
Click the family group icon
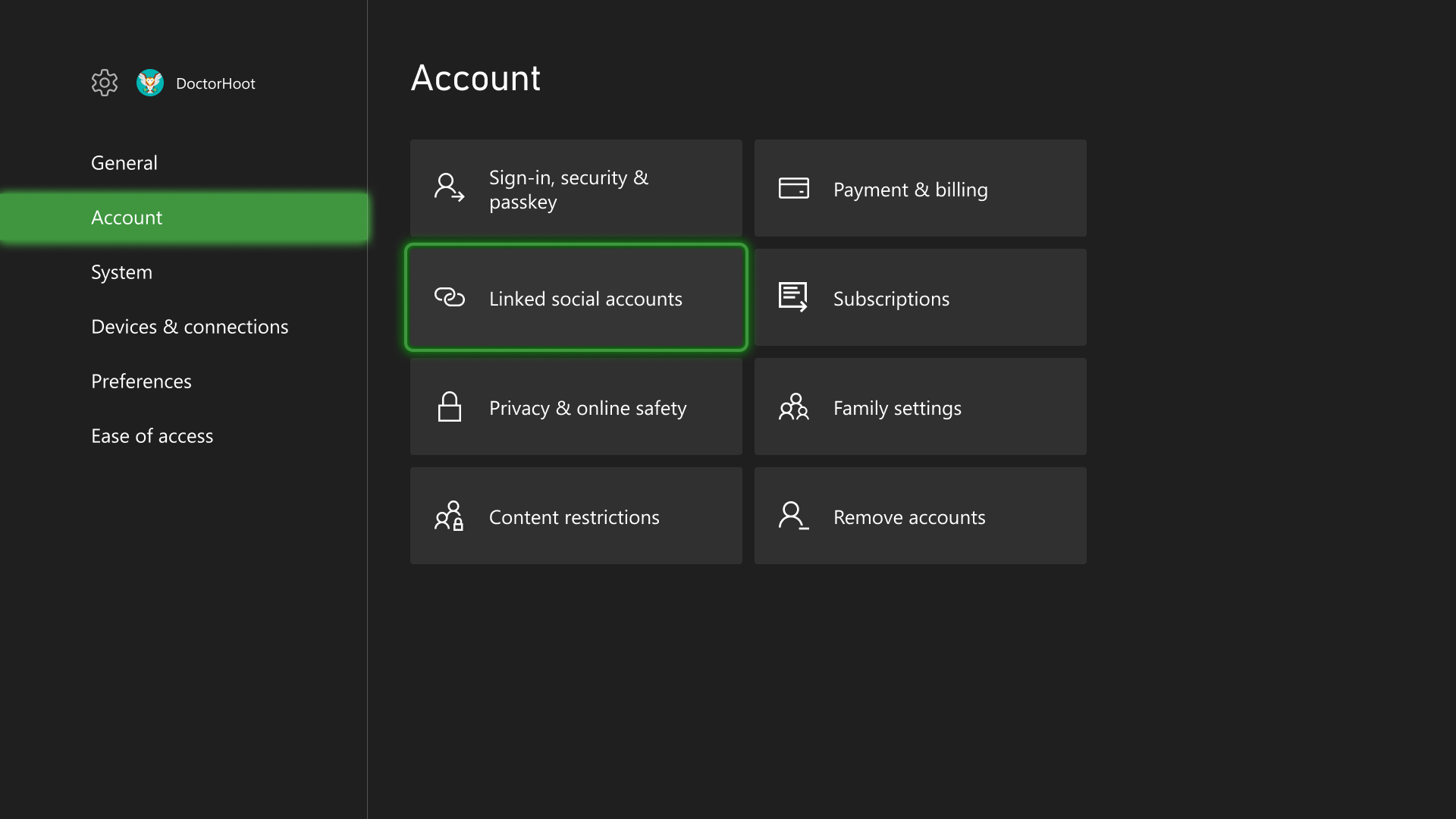click(793, 407)
